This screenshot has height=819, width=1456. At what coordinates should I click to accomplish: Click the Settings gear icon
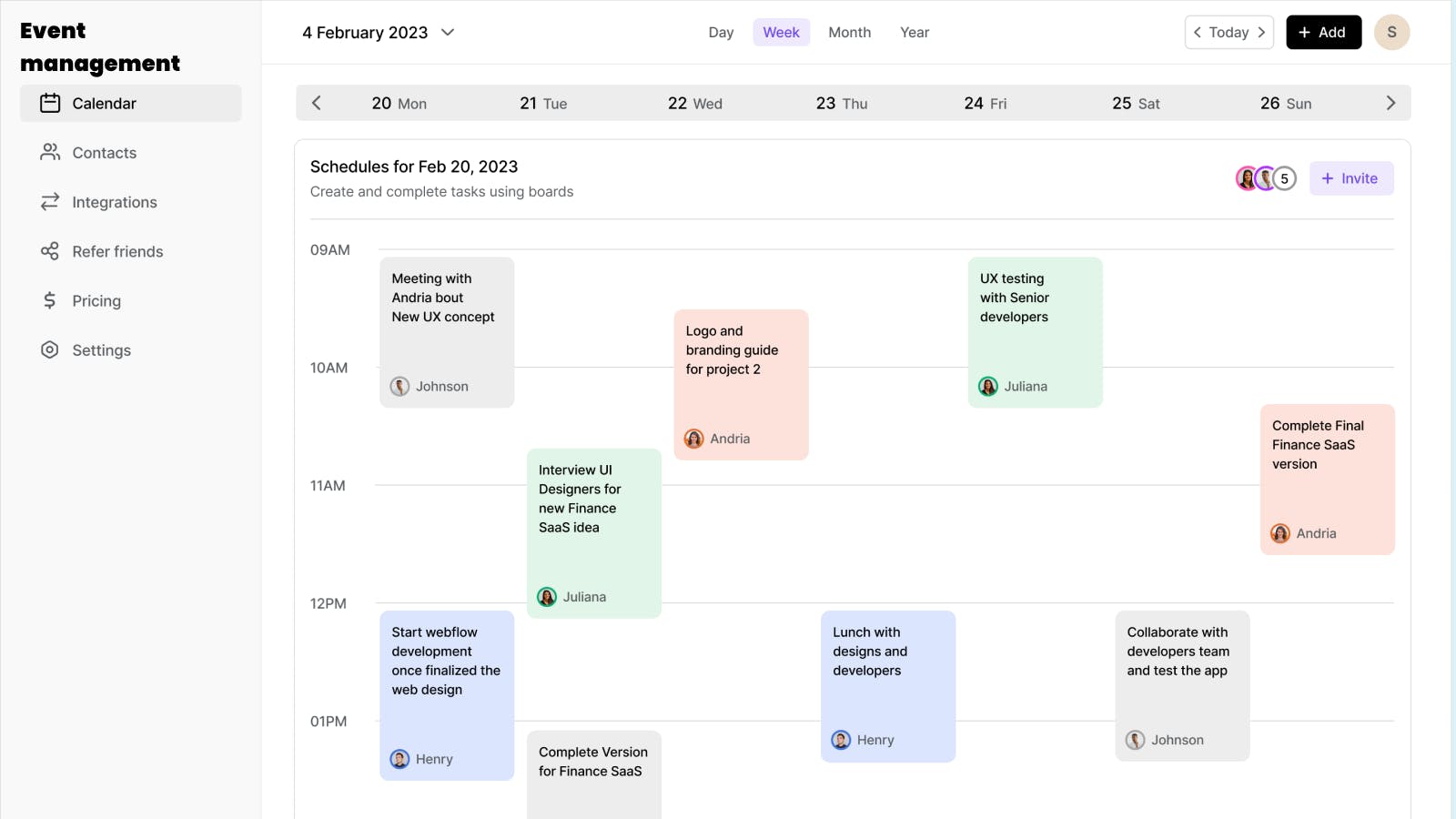pos(50,349)
